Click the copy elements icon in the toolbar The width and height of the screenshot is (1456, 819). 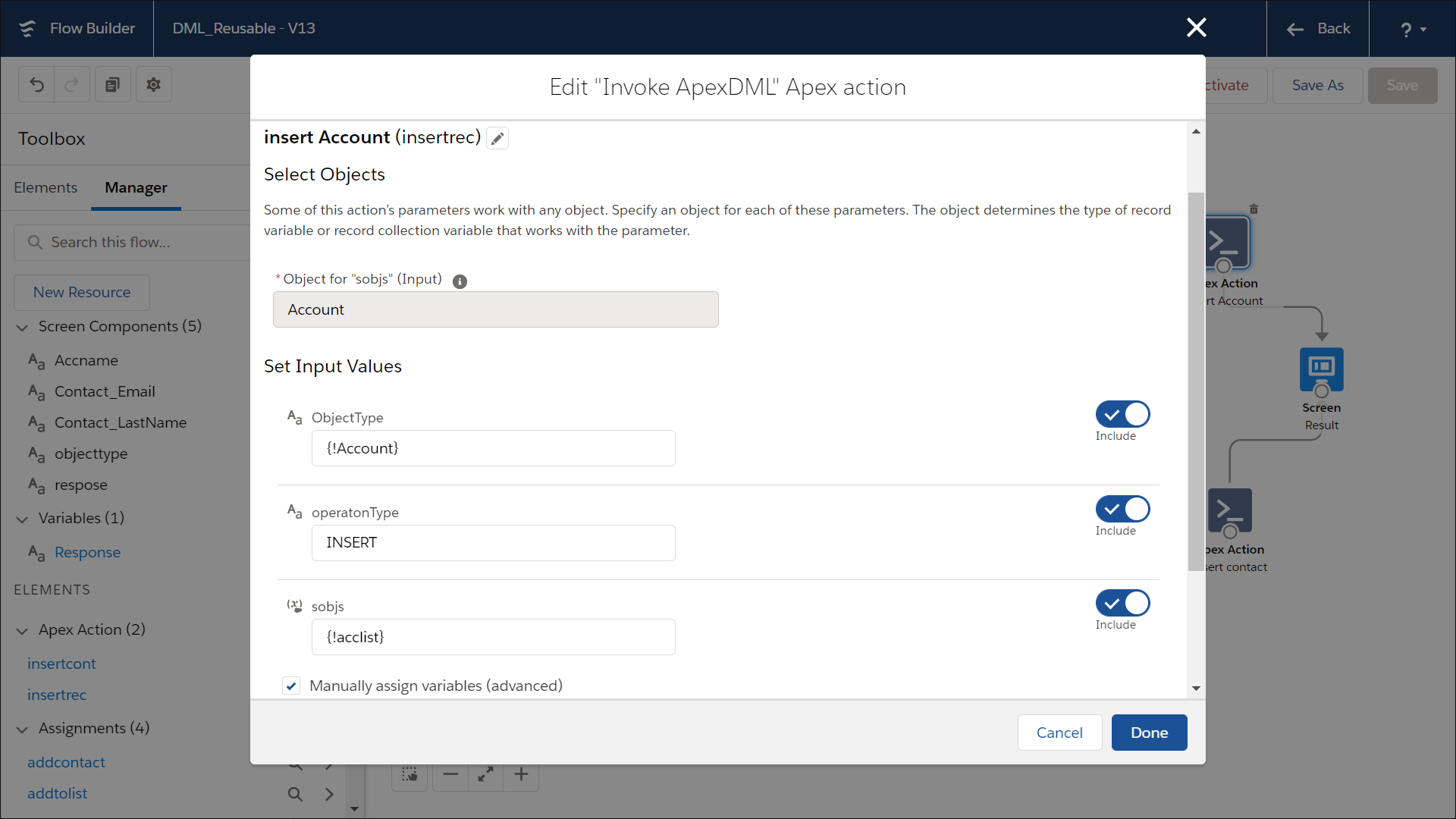click(x=112, y=84)
